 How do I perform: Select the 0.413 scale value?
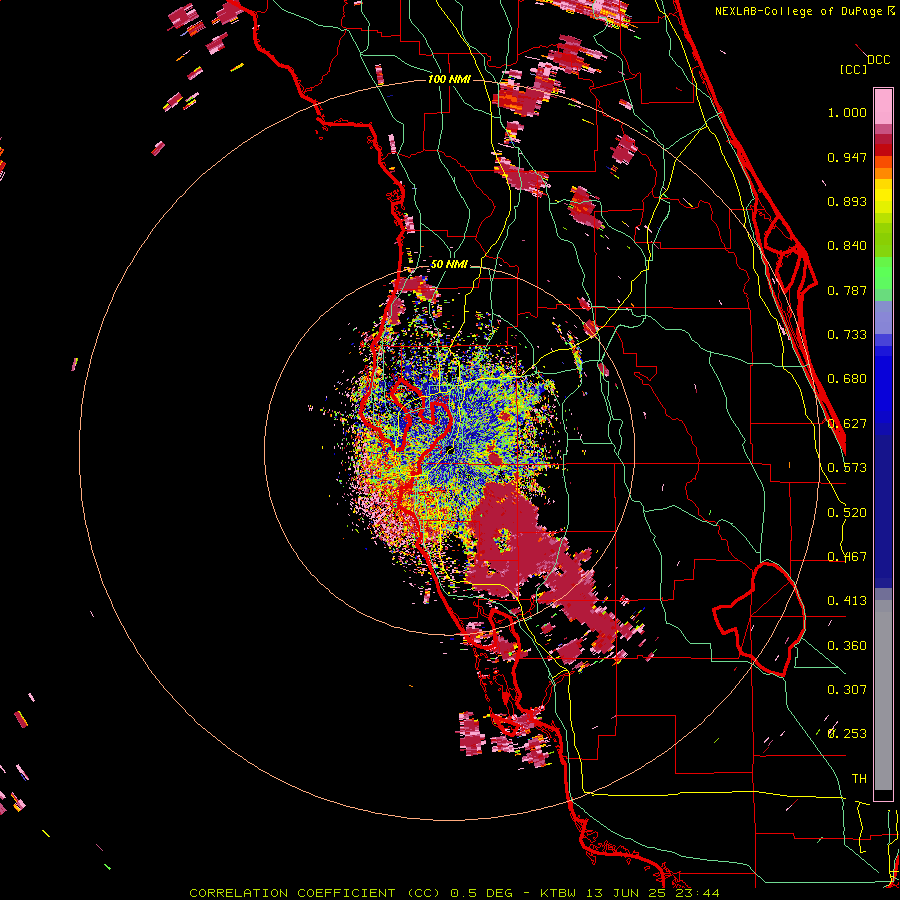tap(847, 601)
